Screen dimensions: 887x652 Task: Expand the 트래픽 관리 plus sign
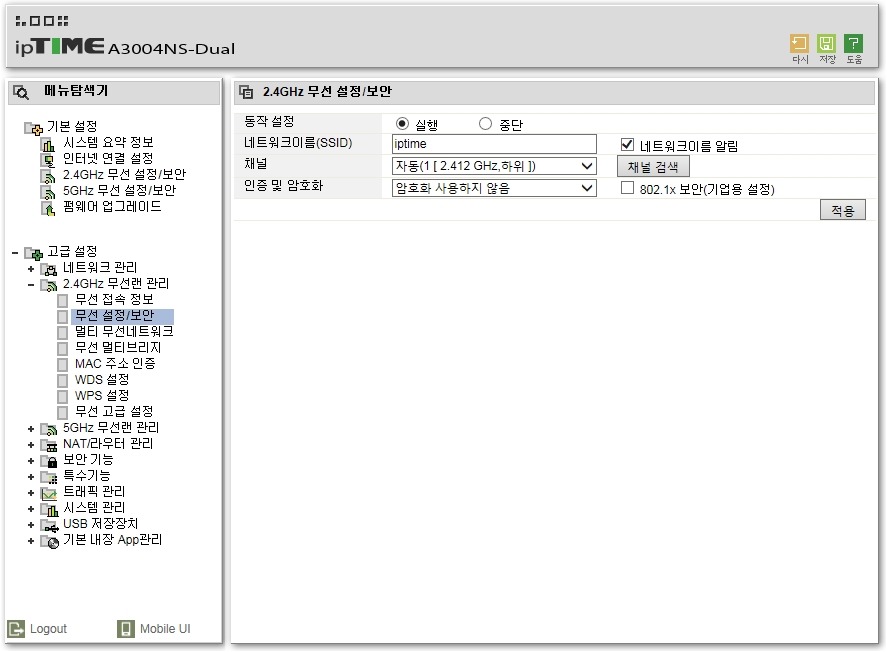(31, 493)
